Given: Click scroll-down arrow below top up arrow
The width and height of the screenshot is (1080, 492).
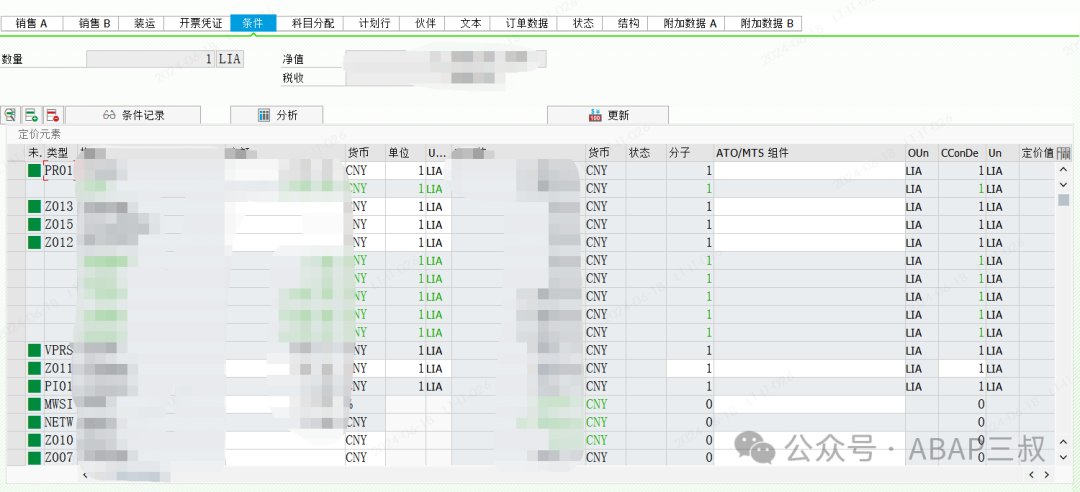Looking at the screenshot, I should click(1063, 185).
